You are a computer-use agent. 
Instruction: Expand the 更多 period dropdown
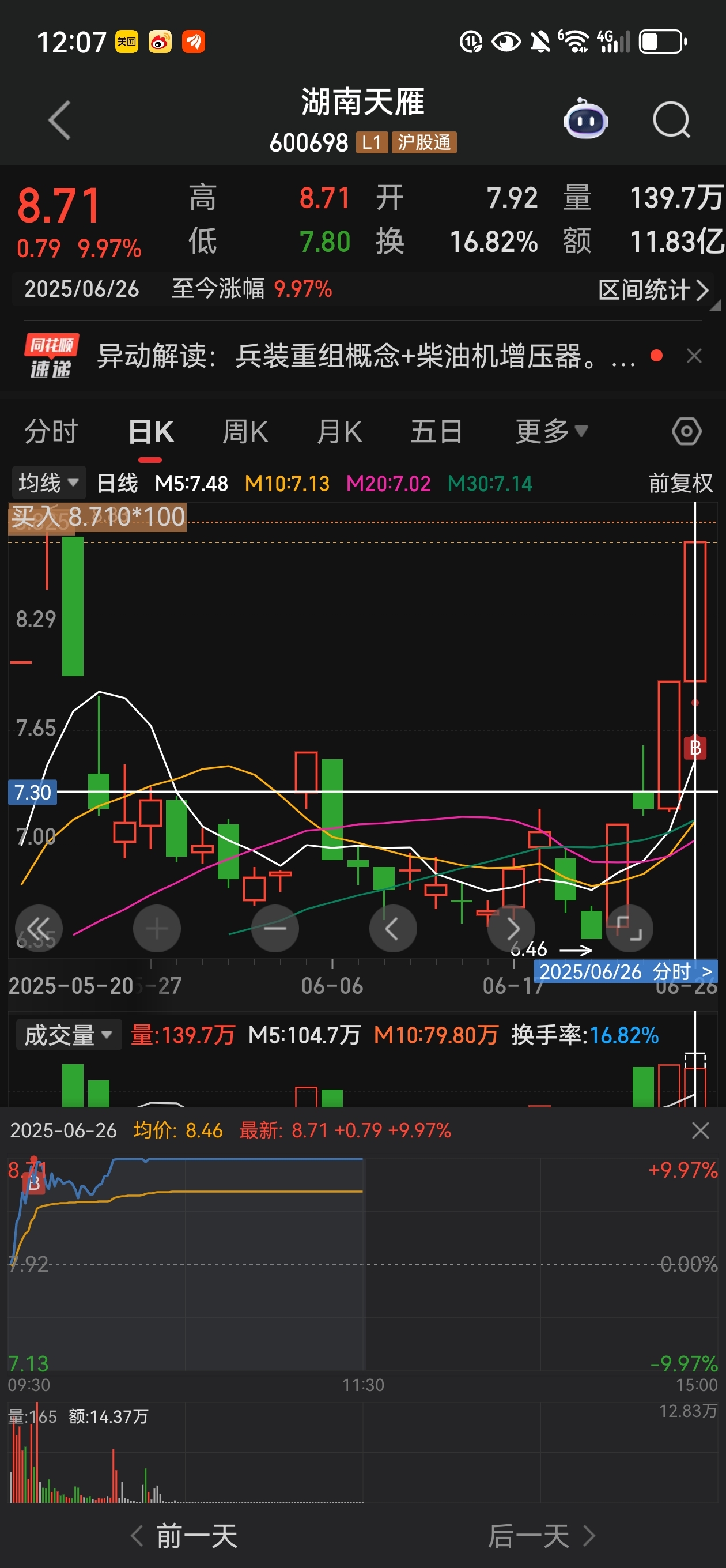[551, 432]
